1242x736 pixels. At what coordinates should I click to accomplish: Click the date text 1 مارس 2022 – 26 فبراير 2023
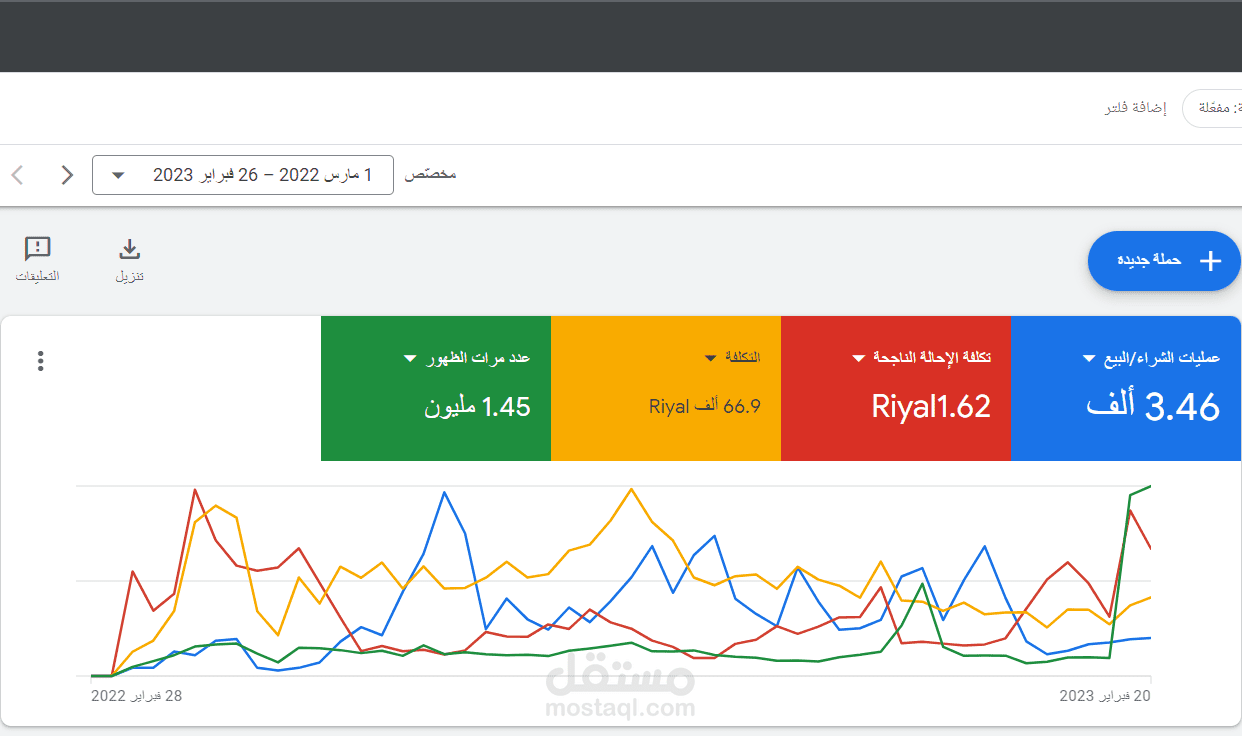tap(262, 175)
